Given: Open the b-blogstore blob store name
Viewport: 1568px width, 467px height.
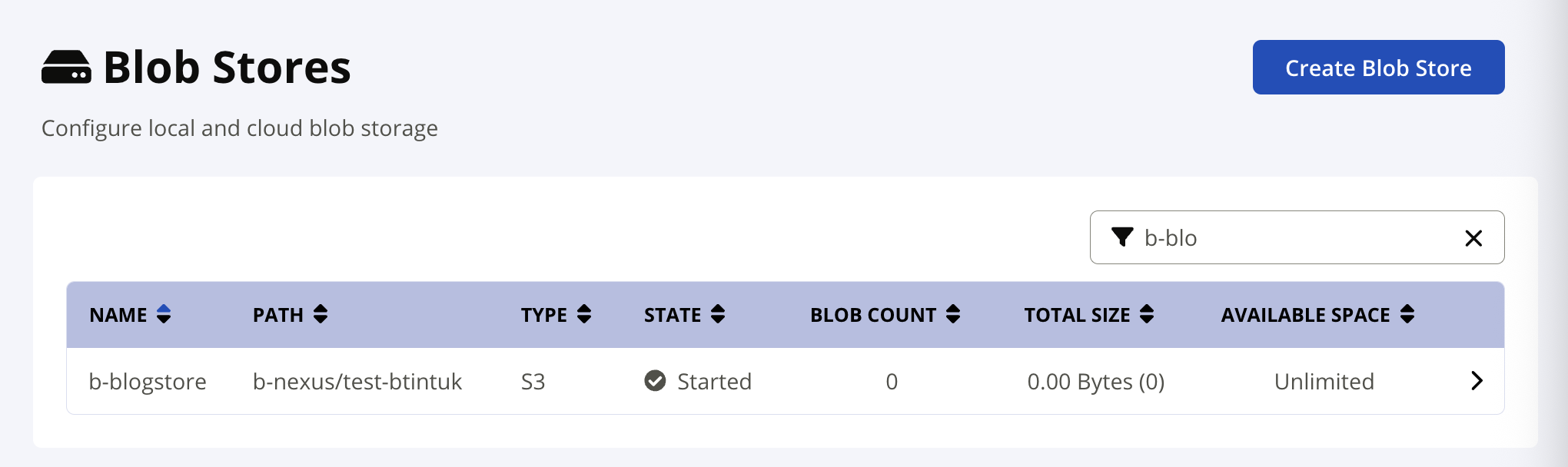Looking at the screenshot, I should pos(148,382).
